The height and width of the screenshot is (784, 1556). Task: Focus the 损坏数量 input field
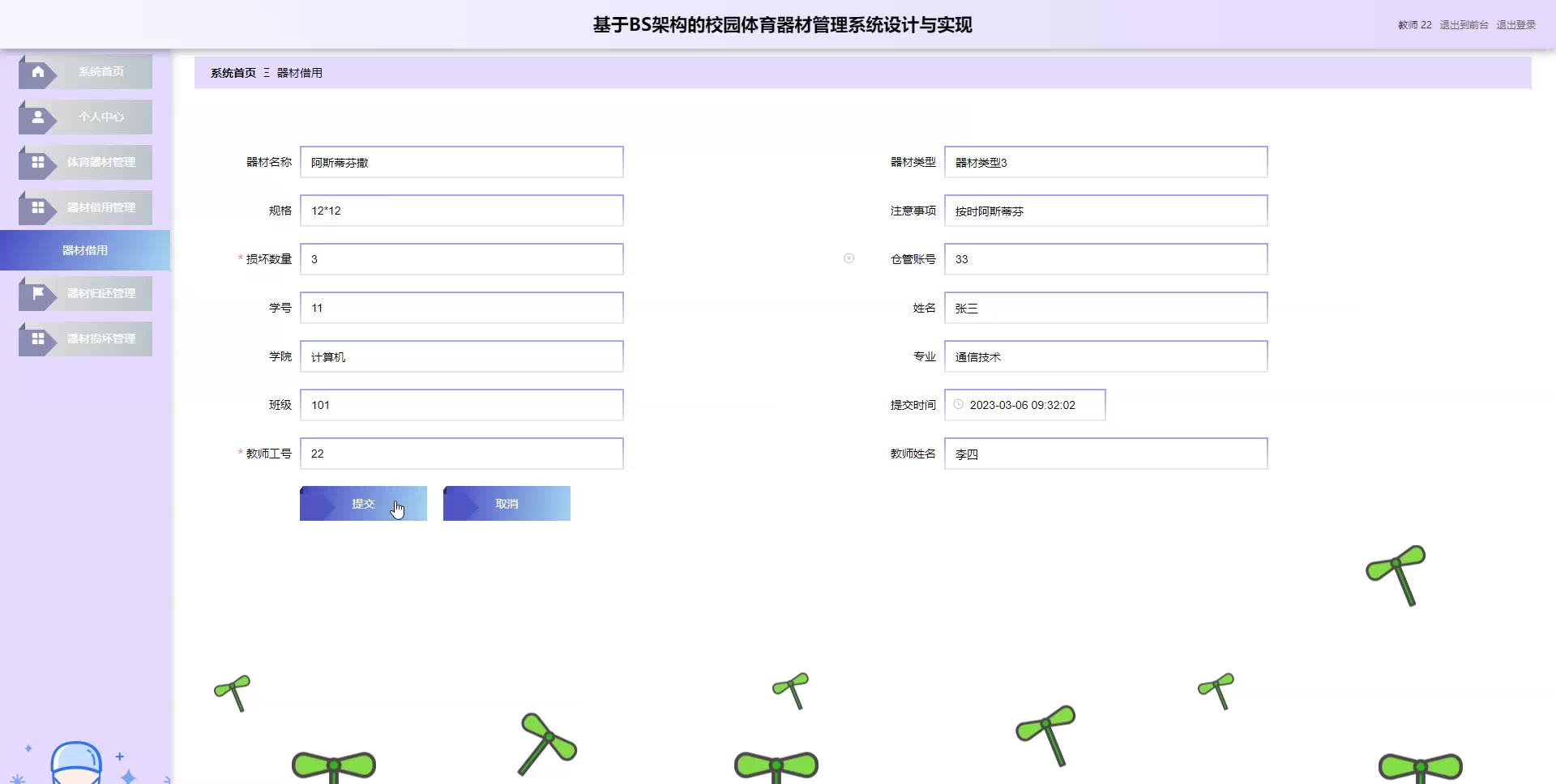click(x=462, y=259)
